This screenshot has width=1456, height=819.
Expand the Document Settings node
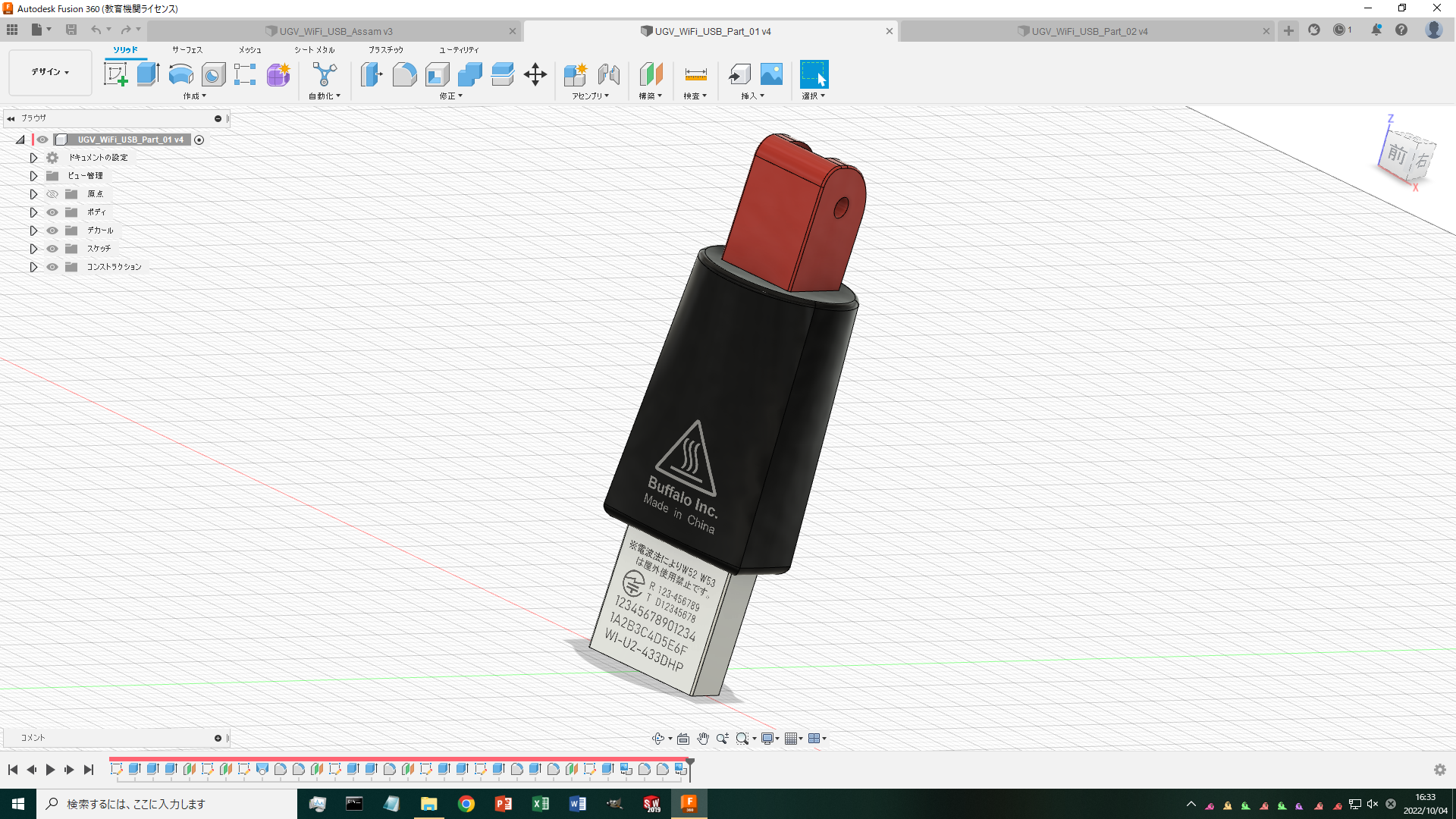[x=33, y=158]
